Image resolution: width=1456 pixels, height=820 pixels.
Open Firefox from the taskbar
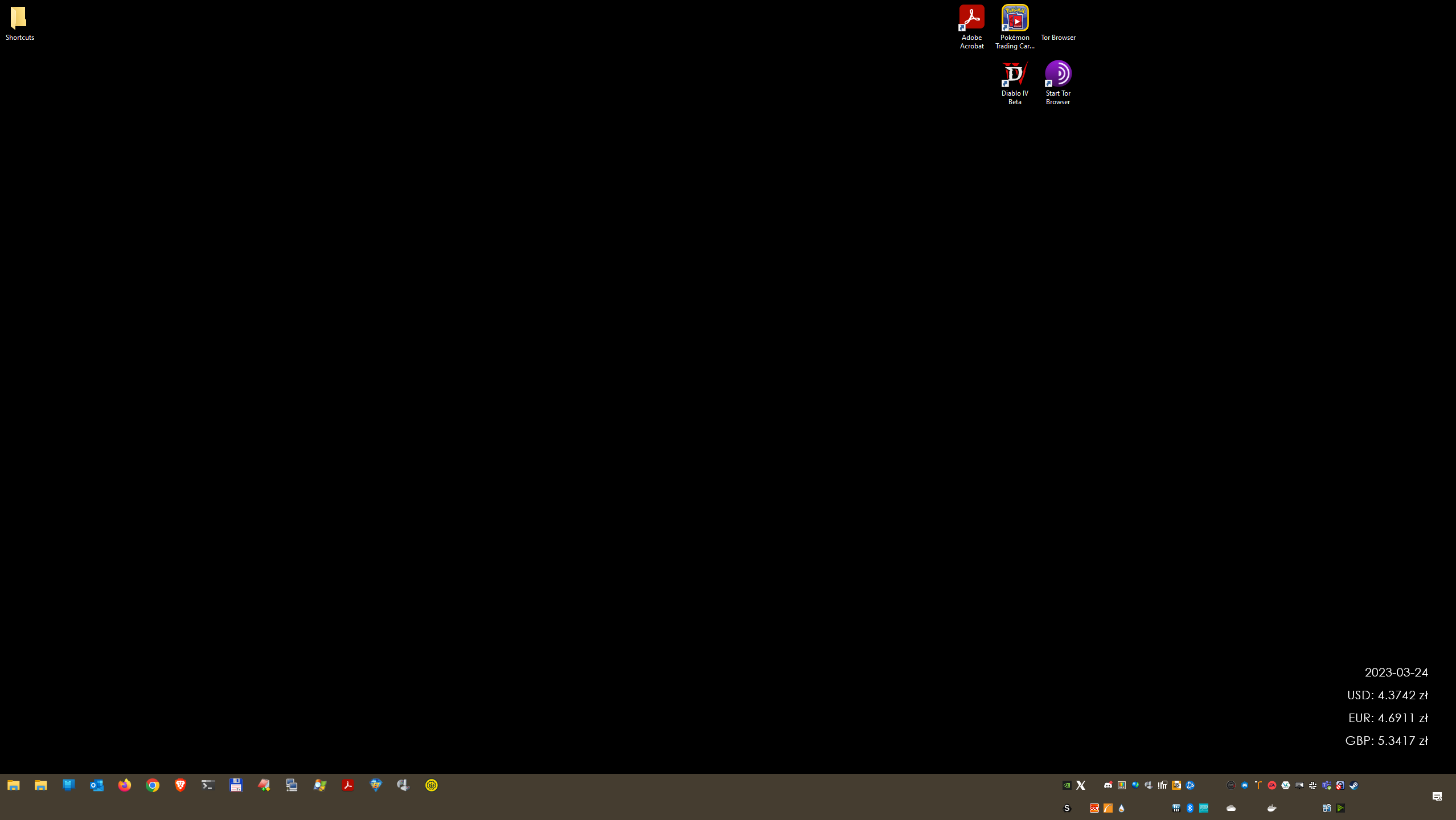click(x=124, y=785)
